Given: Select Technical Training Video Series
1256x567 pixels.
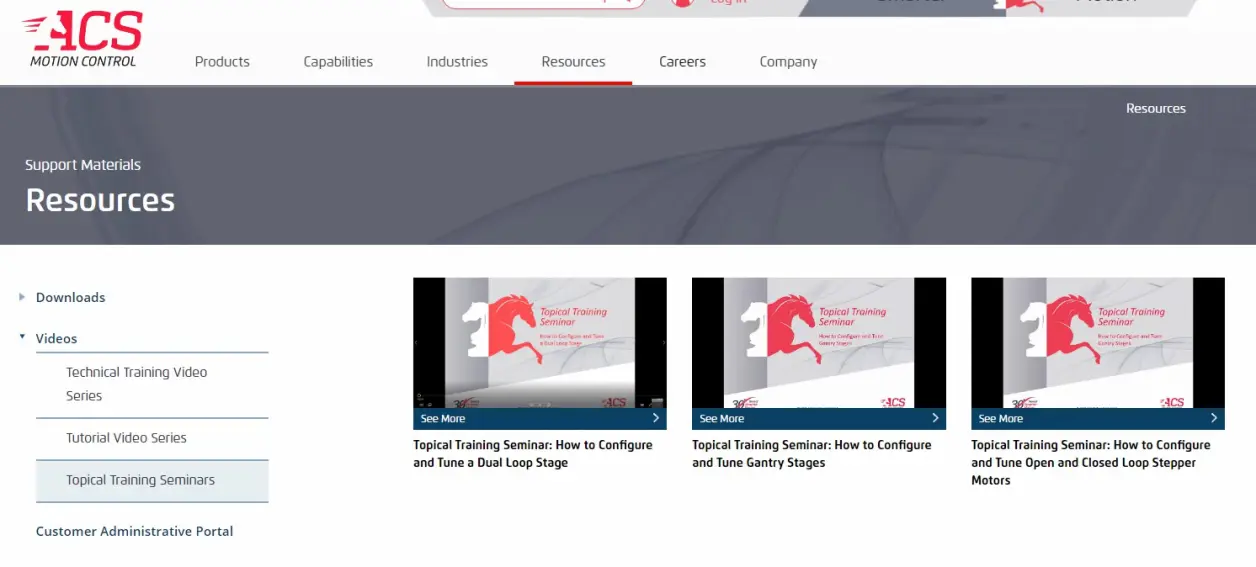Looking at the screenshot, I should 152,384.
